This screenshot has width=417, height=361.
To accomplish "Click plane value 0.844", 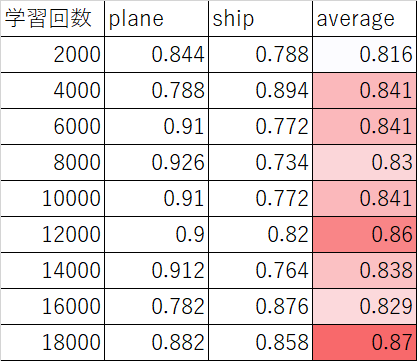I will click(x=156, y=54).
